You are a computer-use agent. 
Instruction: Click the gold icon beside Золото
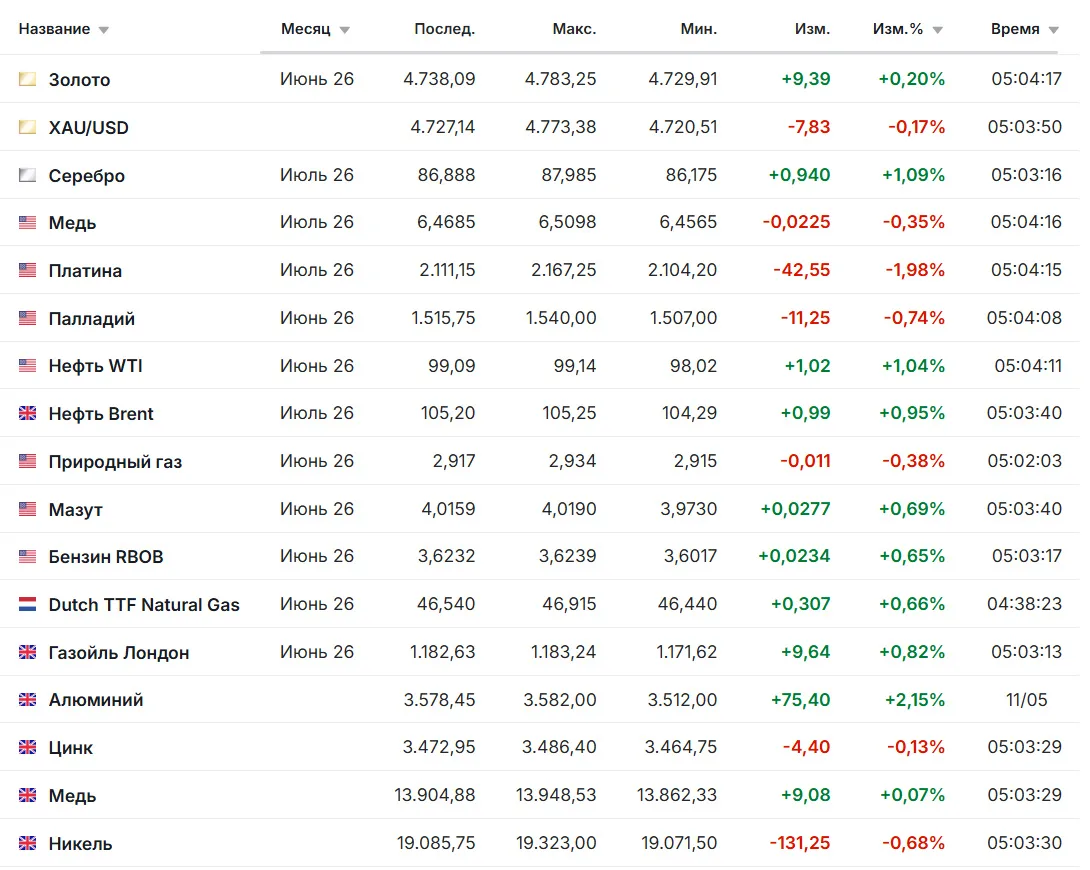(27, 79)
